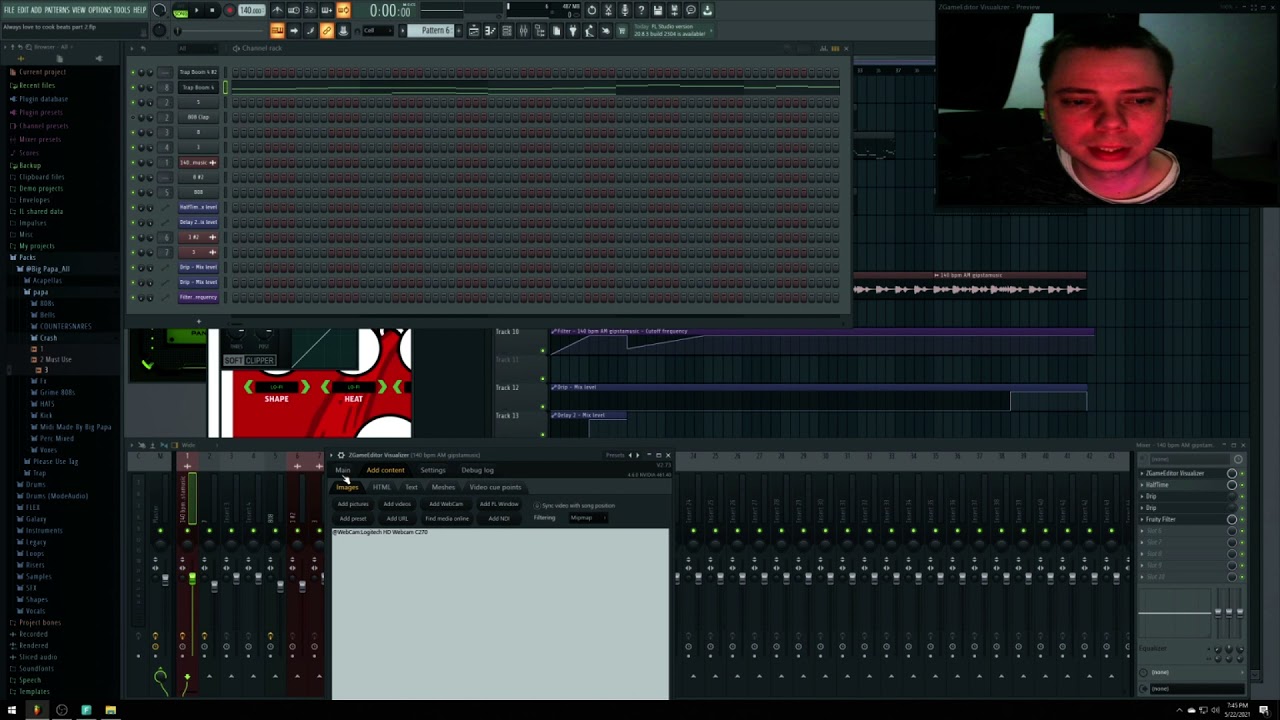Open the OPTIONS menu
This screenshot has width=1280, height=720.
pyautogui.click(x=99, y=10)
